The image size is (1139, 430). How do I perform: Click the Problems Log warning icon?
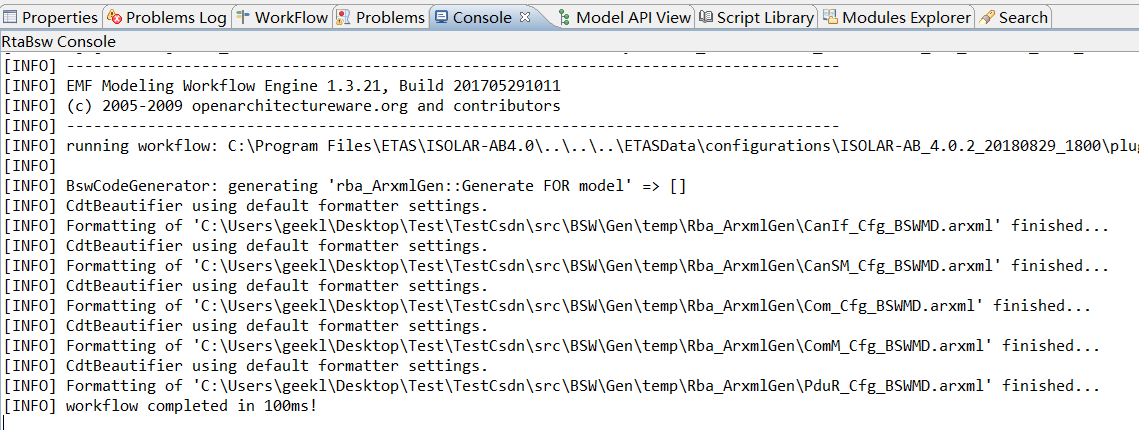click(x=114, y=17)
